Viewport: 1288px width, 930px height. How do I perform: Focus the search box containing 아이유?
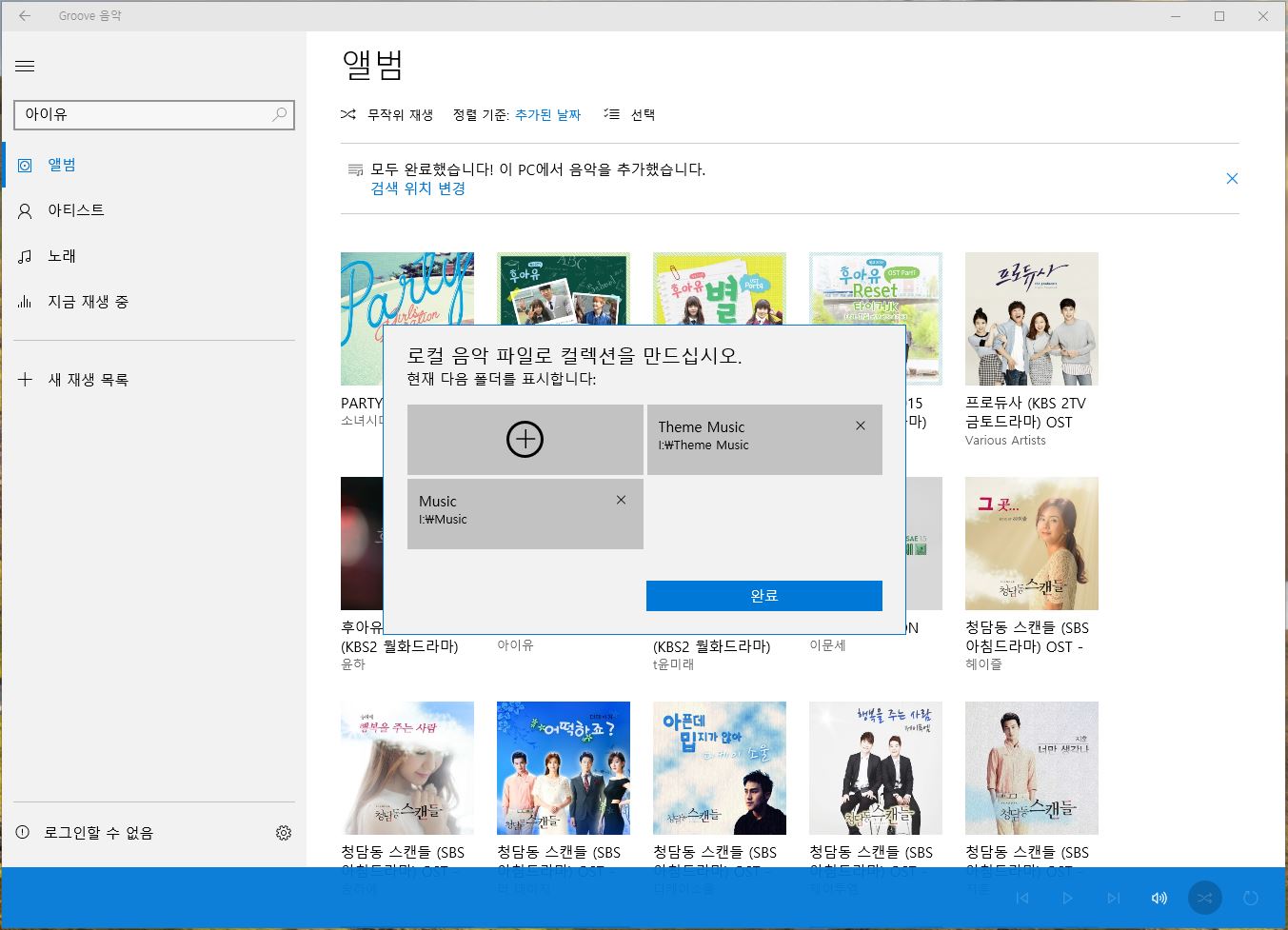tap(154, 114)
